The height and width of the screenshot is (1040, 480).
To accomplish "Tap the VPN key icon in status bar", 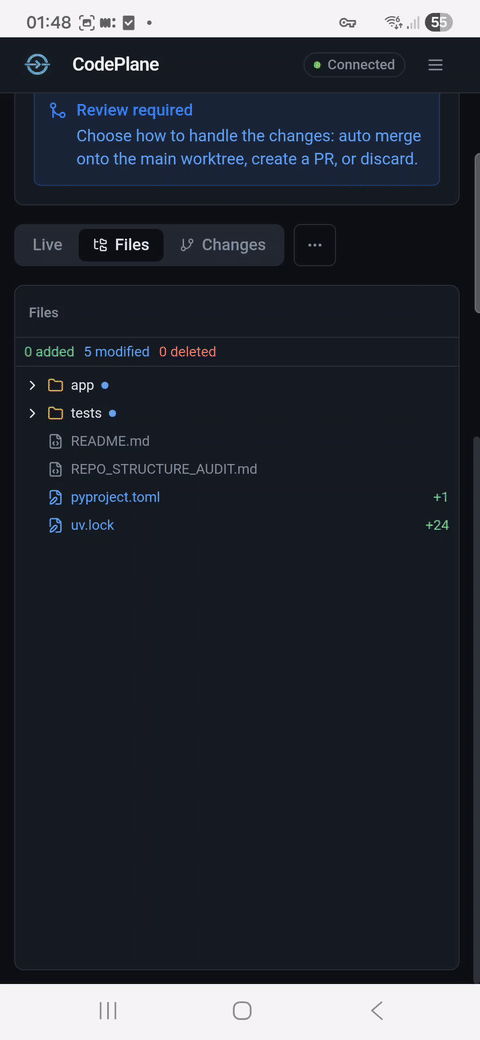I will coord(347,23).
